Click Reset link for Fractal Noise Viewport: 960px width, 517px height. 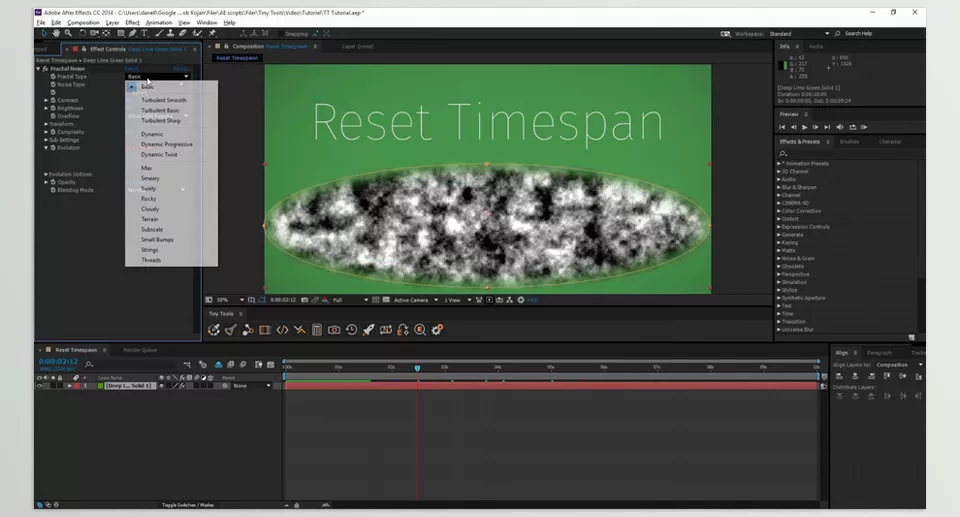point(132,69)
